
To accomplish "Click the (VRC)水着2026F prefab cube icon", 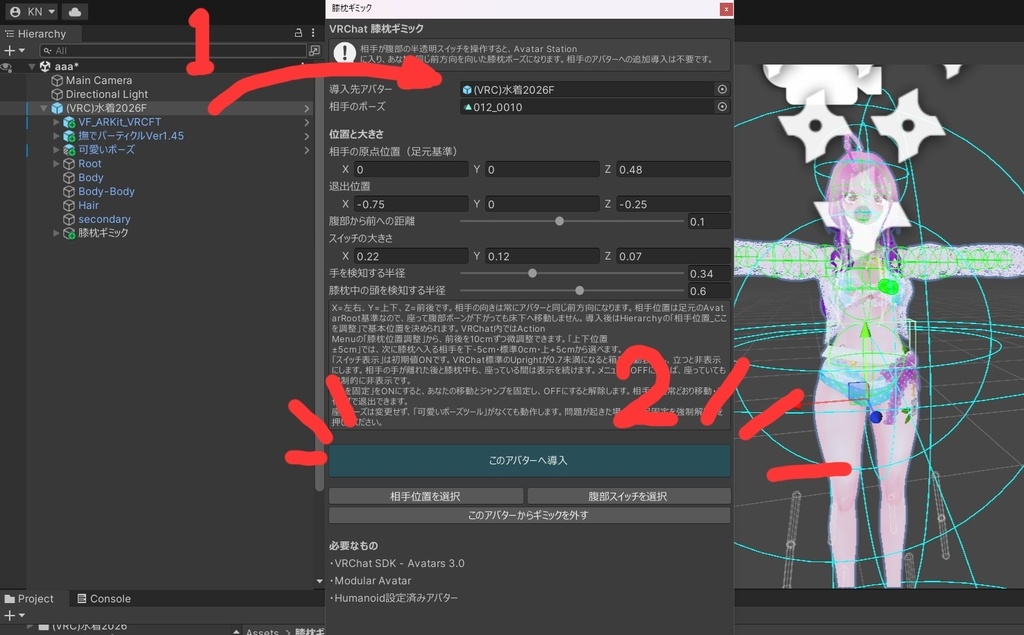I will pyautogui.click(x=57, y=108).
